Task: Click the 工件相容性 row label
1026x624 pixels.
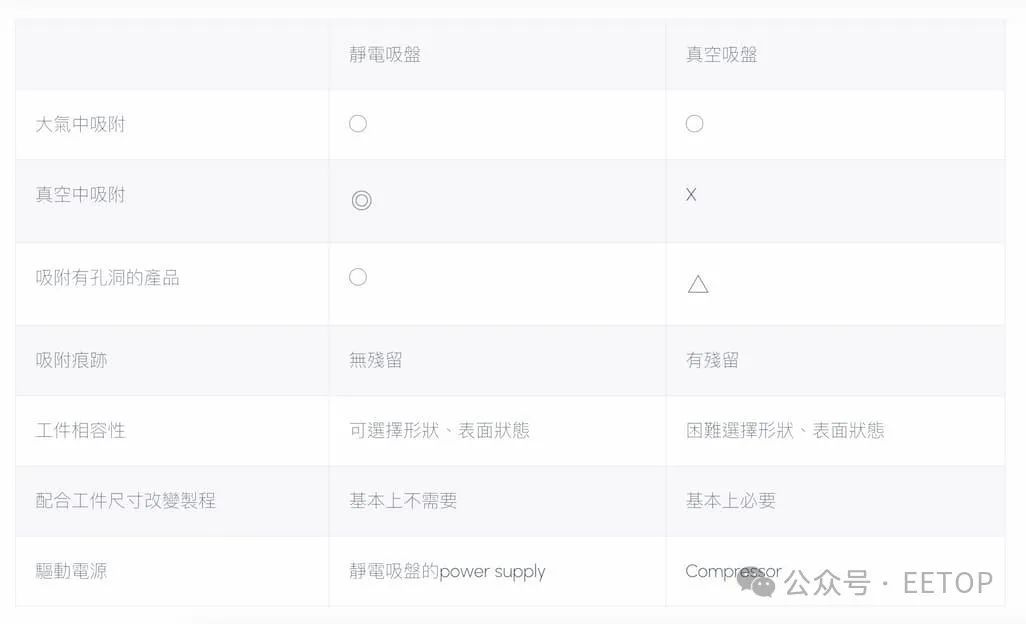Action: (x=81, y=430)
